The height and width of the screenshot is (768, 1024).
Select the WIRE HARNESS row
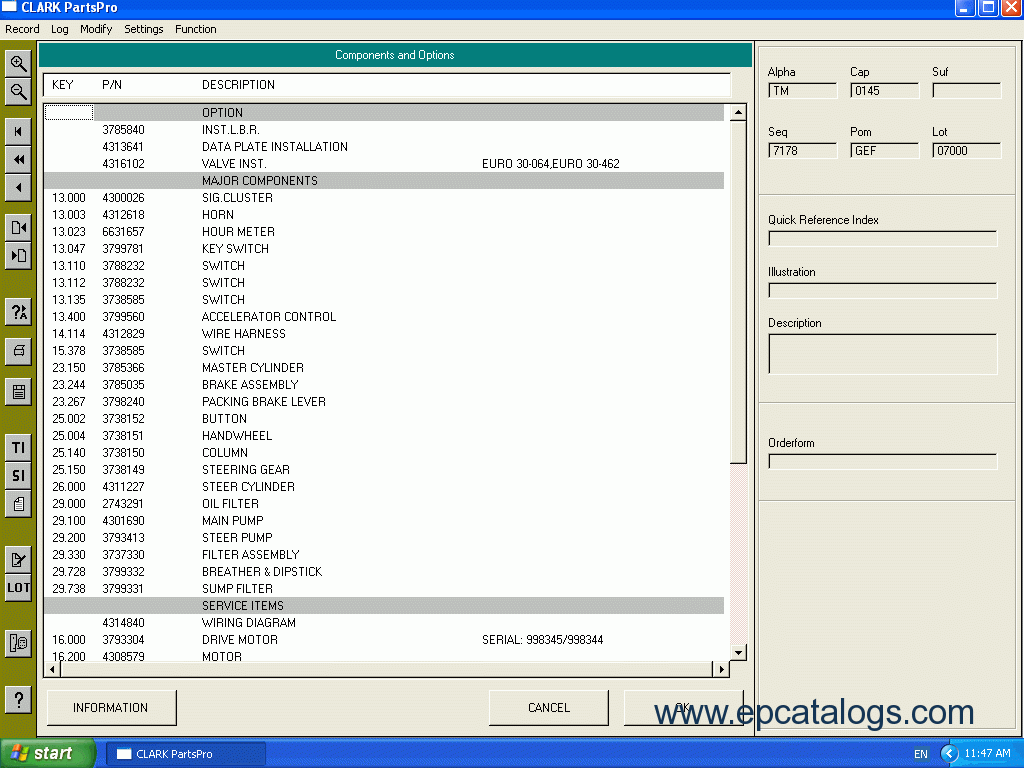click(384, 334)
